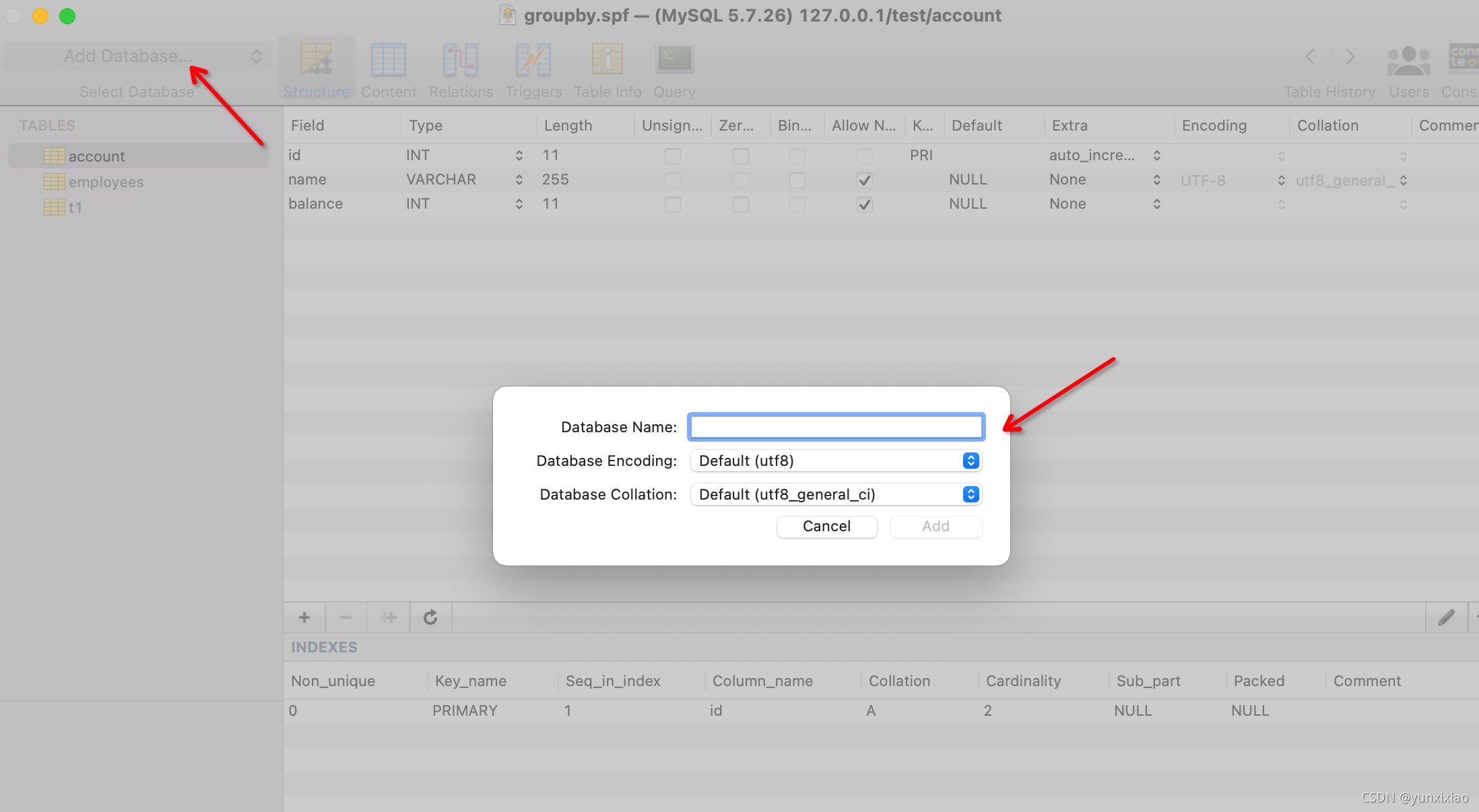Open the Database Encoding dropdown

(970, 461)
